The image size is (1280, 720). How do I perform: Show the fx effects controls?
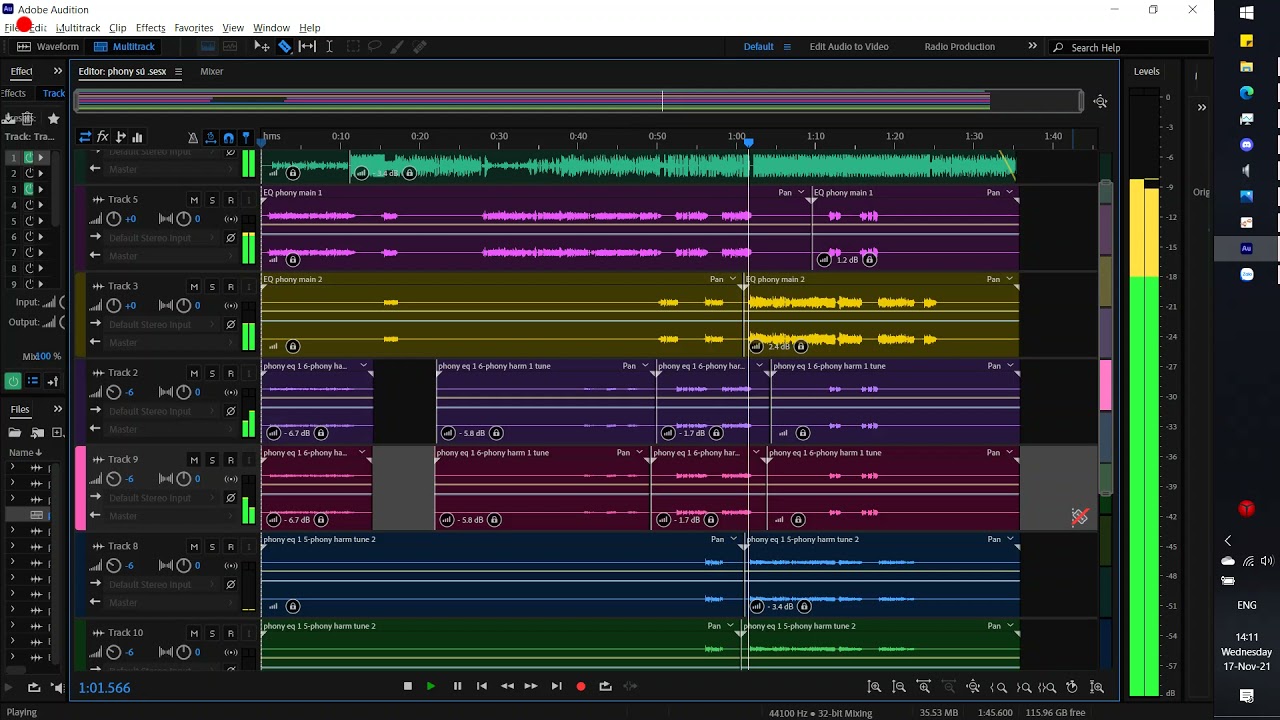point(102,137)
